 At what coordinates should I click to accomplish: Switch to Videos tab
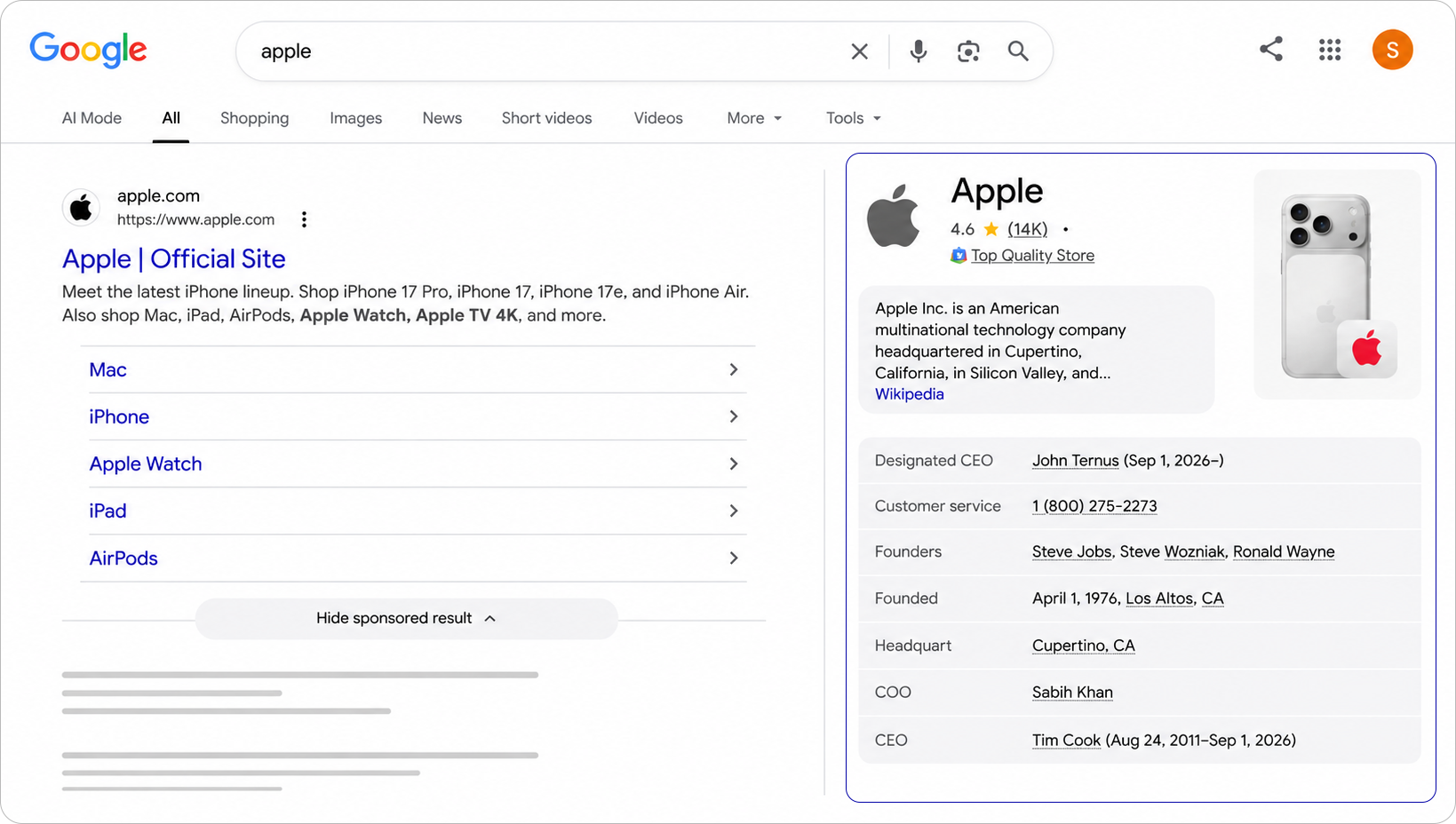[658, 118]
